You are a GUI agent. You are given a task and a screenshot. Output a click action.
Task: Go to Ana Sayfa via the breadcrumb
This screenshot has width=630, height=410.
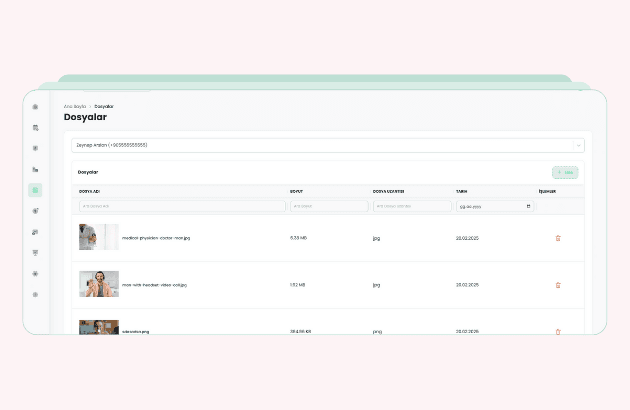tap(74, 106)
